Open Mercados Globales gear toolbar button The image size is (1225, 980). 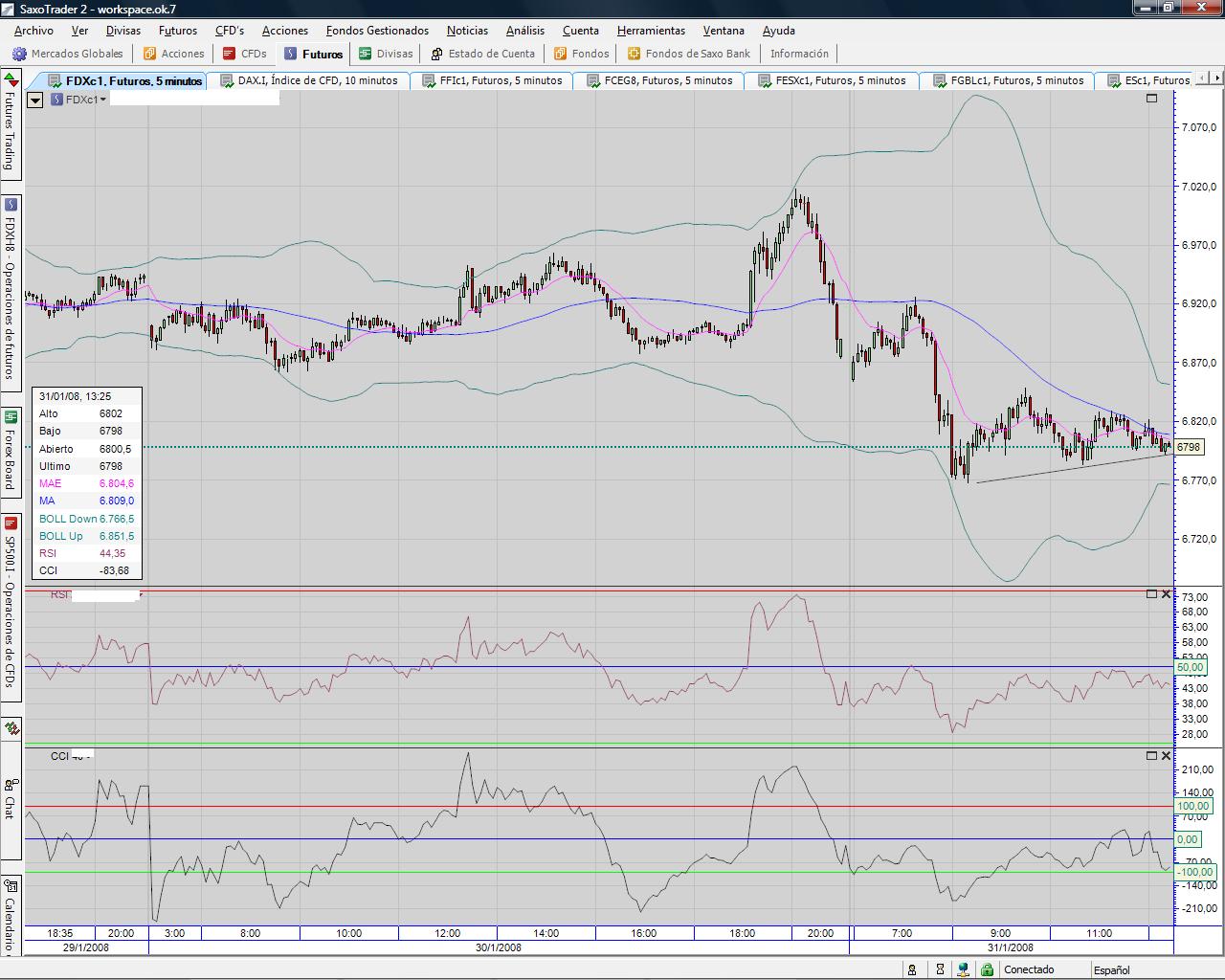coord(67,54)
